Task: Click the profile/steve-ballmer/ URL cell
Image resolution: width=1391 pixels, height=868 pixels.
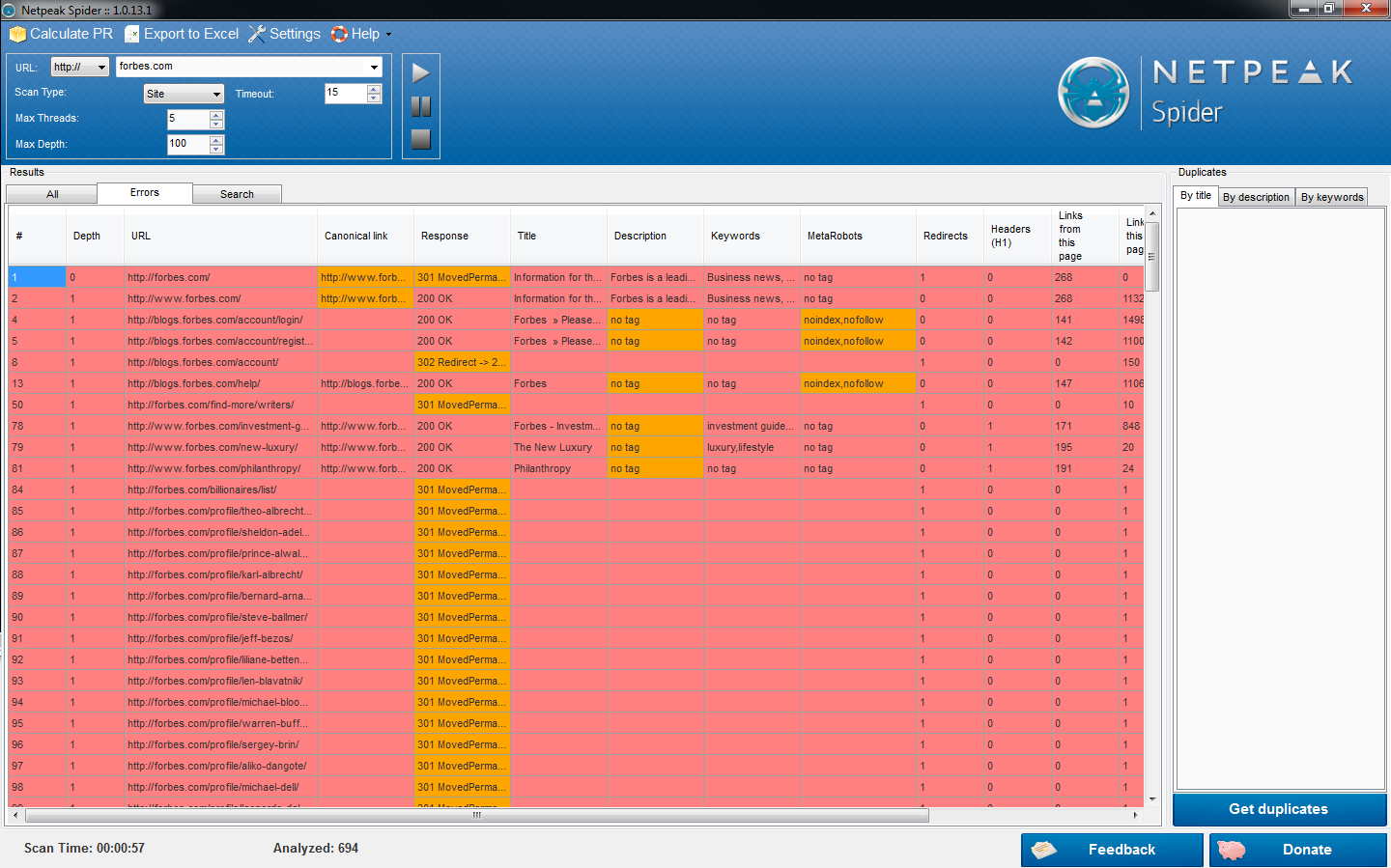Action: 220,617
